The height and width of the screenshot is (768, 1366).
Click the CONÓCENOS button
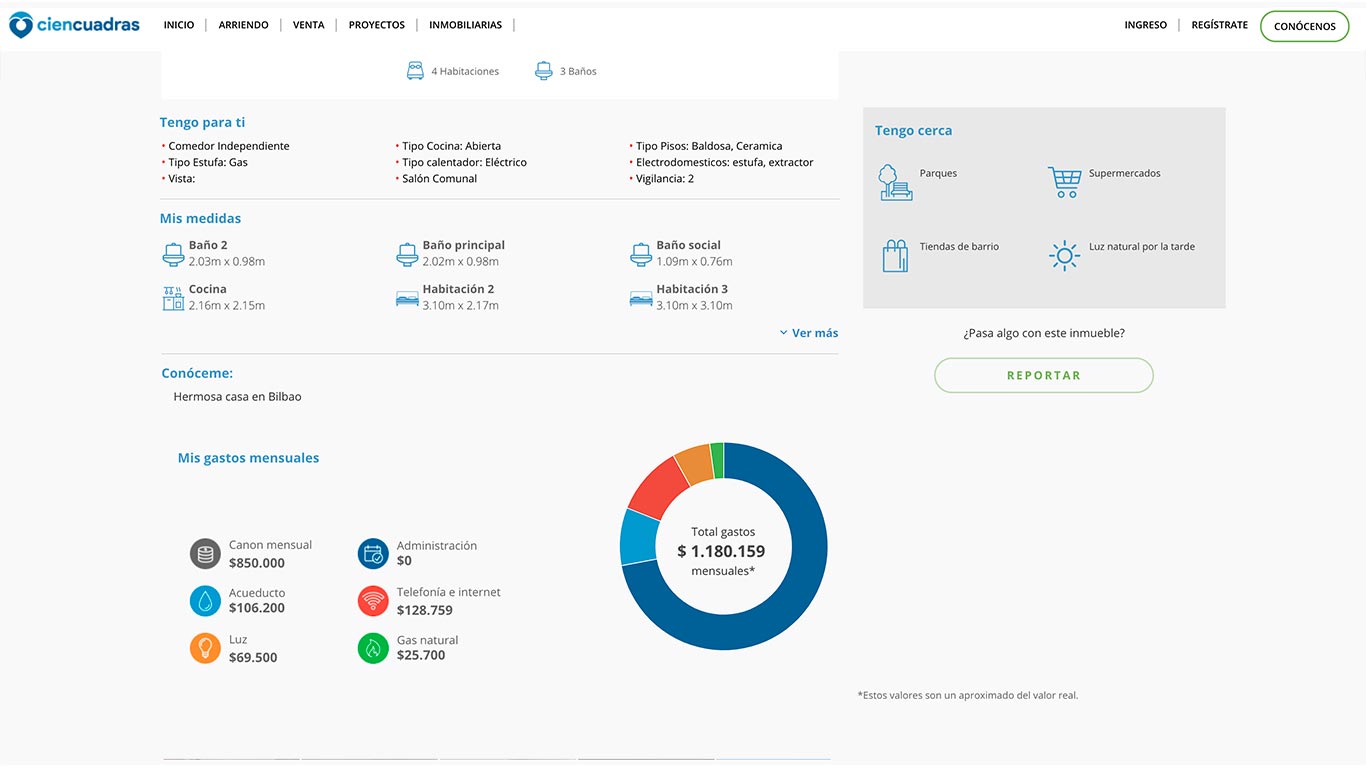click(x=1304, y=26)
